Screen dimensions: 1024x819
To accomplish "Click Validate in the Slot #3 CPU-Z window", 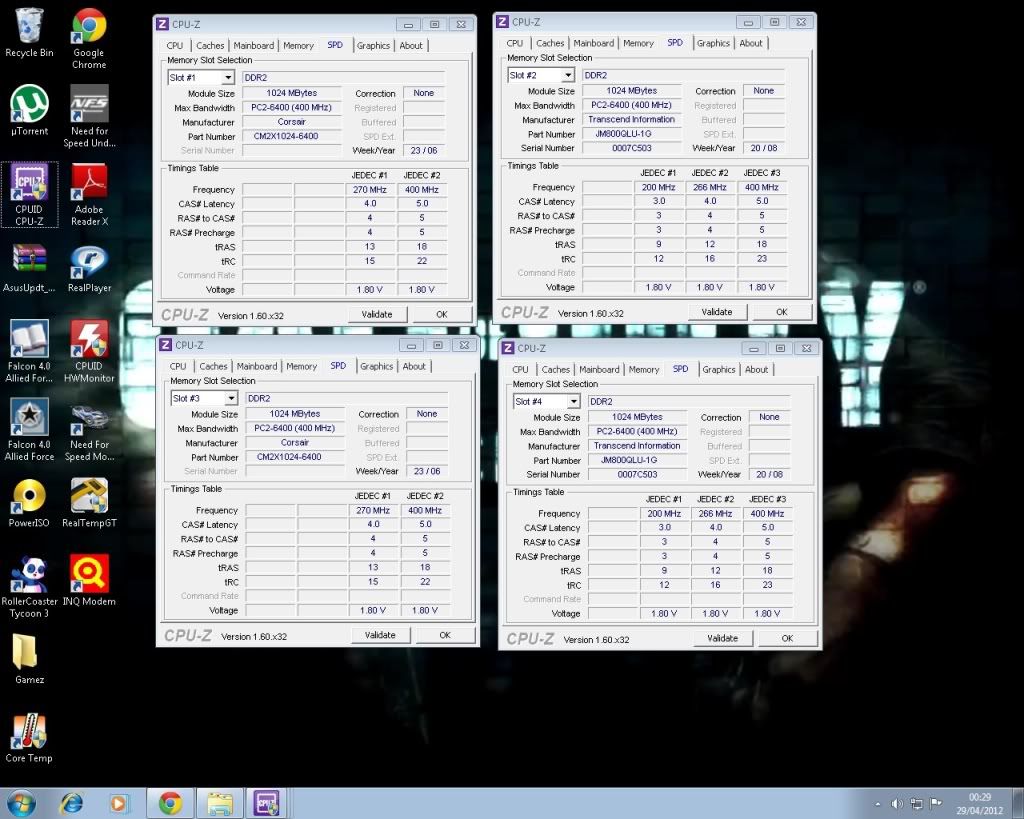I will (x=380, y=635).
